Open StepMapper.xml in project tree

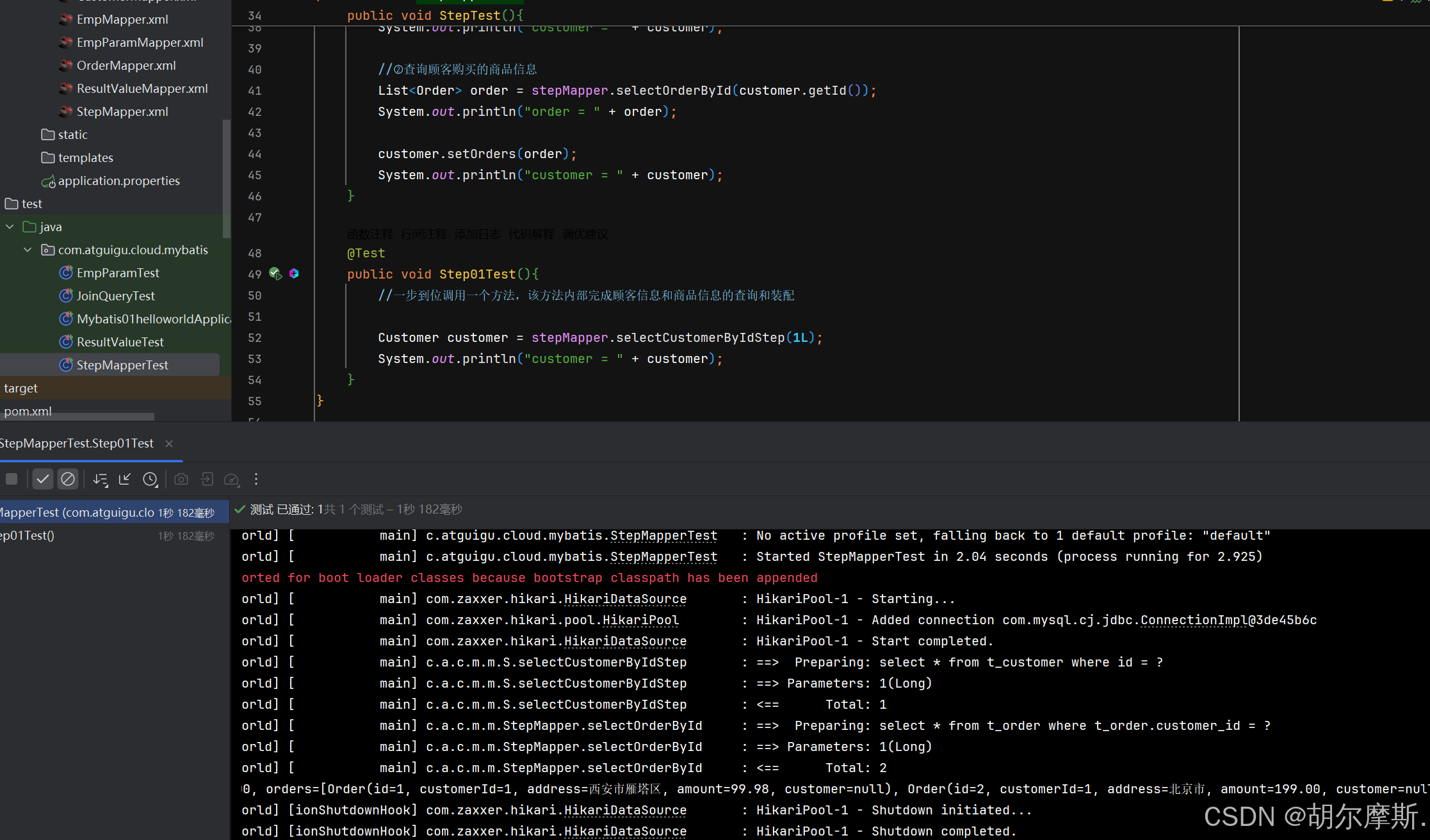122,111
